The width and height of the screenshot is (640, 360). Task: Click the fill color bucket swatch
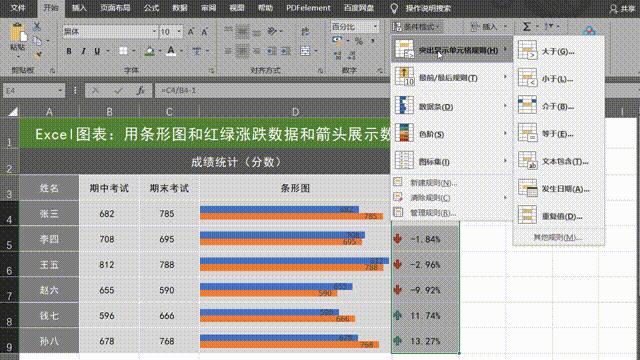tap(149, 51)
